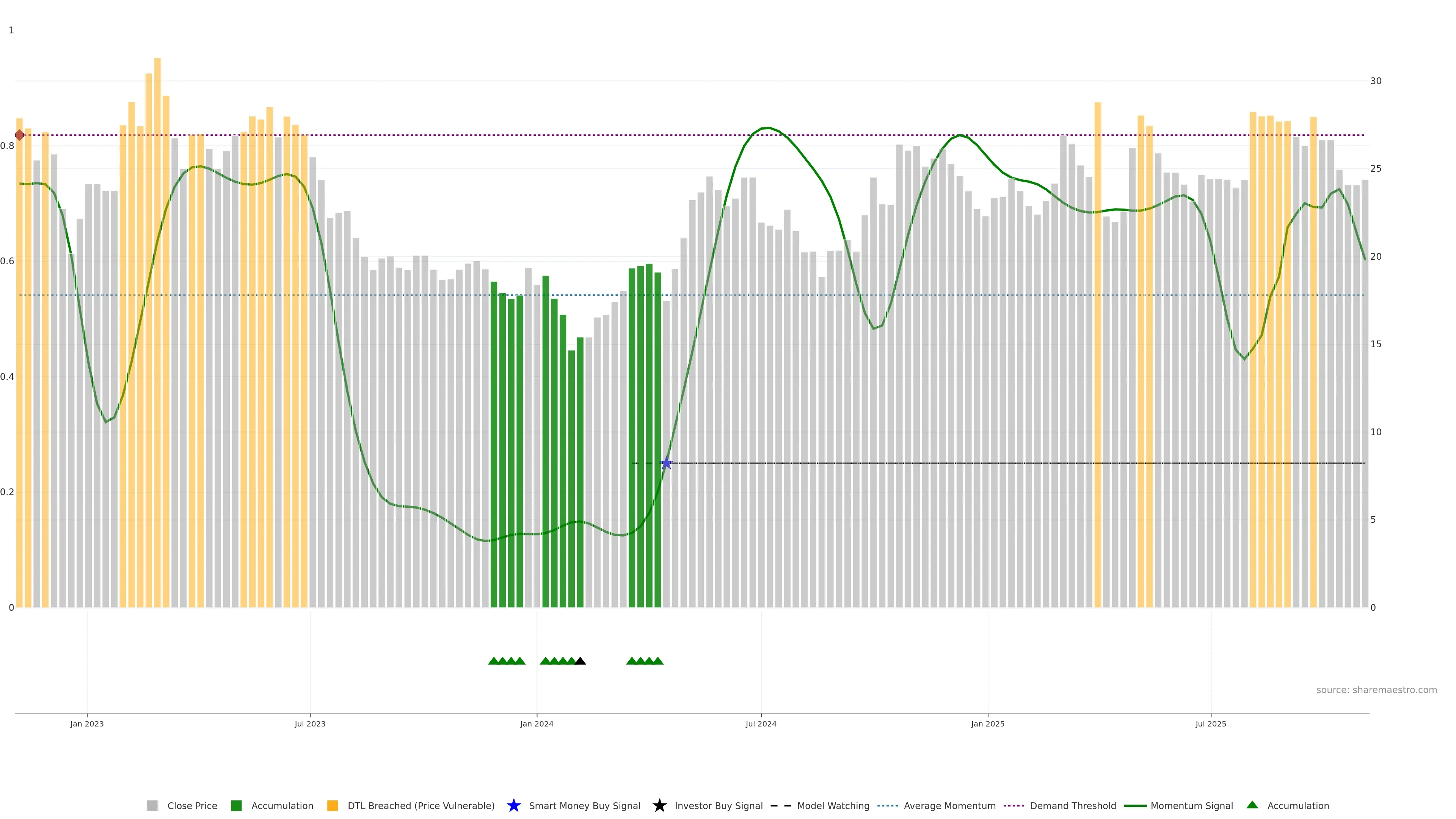Click the red diamond marker on Demand Threshold line
The height and width of the screenshot is (819, 1456).
[x=20, y=135]
